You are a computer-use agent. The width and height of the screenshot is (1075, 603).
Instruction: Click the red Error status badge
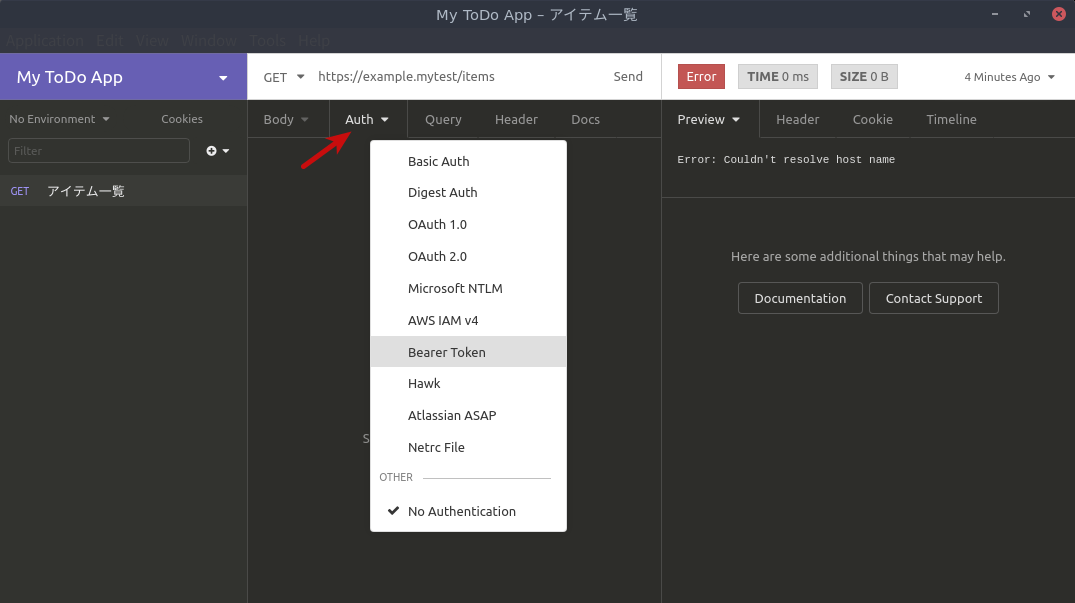pyautogui.click(x=701, y=76)
